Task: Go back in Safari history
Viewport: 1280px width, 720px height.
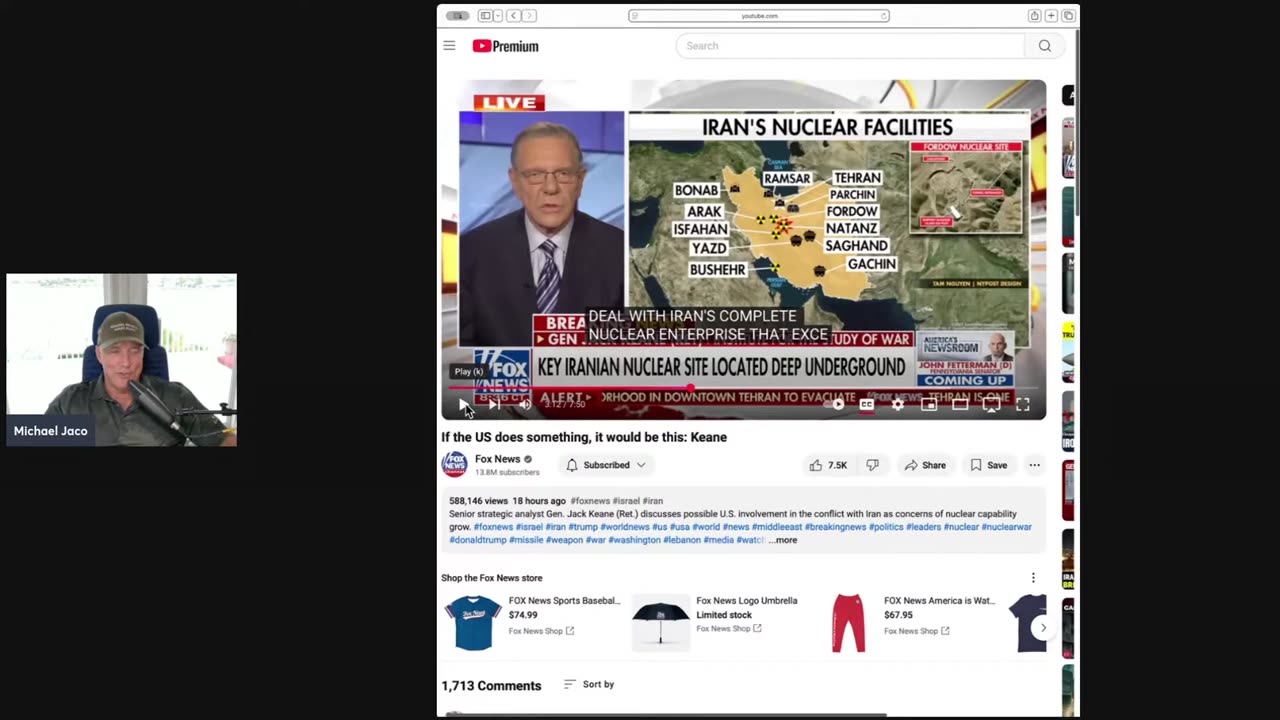Action: [513, 16]
